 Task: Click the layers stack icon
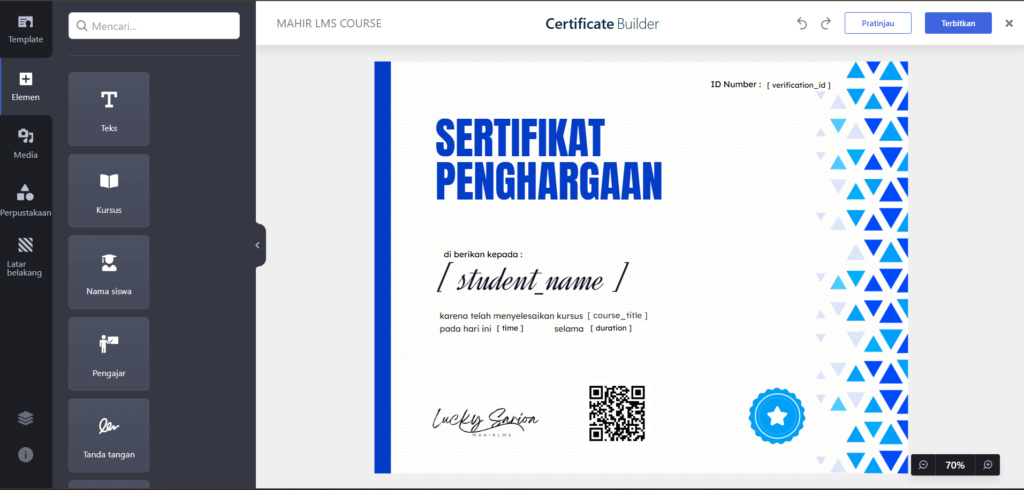25,418
